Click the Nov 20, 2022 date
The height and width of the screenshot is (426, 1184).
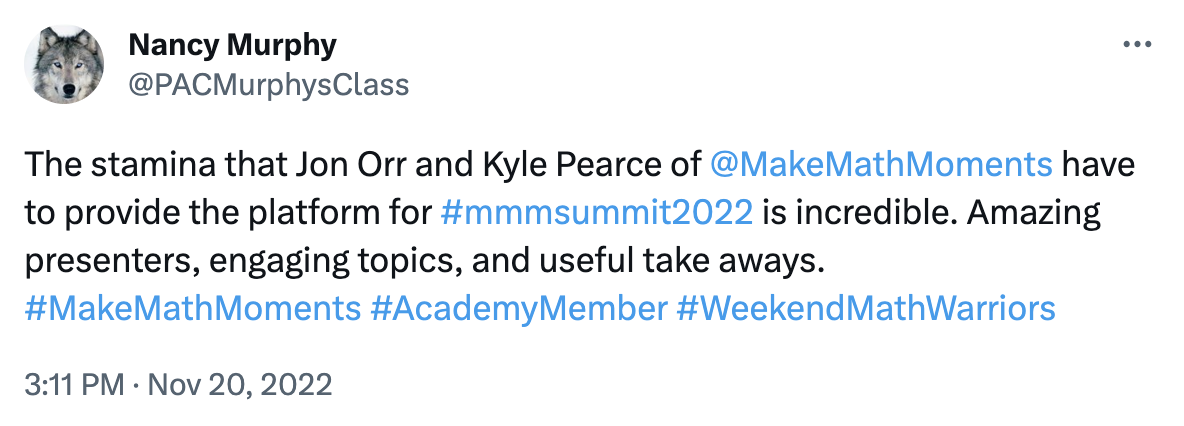coord(238,384)
